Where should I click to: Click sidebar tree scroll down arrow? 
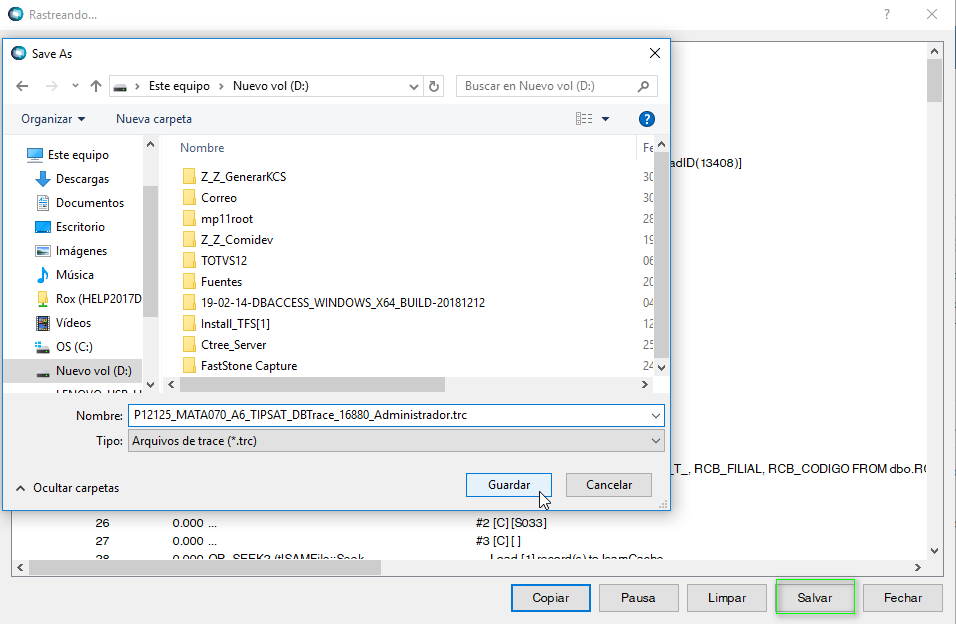[151, 384]
